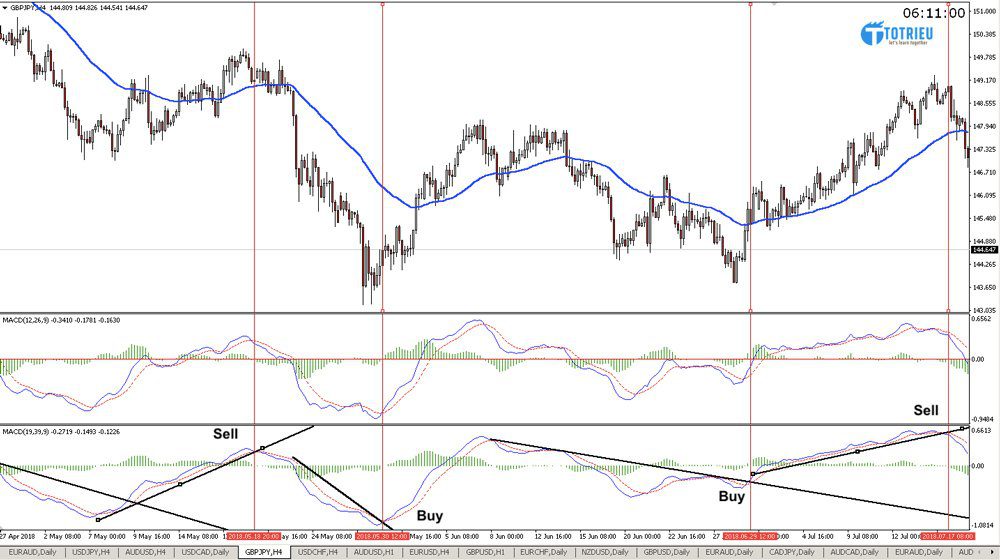The width and height of the screenshot is (1000, 560).
Task: Click the 146.095 price axis label
Action: click(x=985, y=195)
